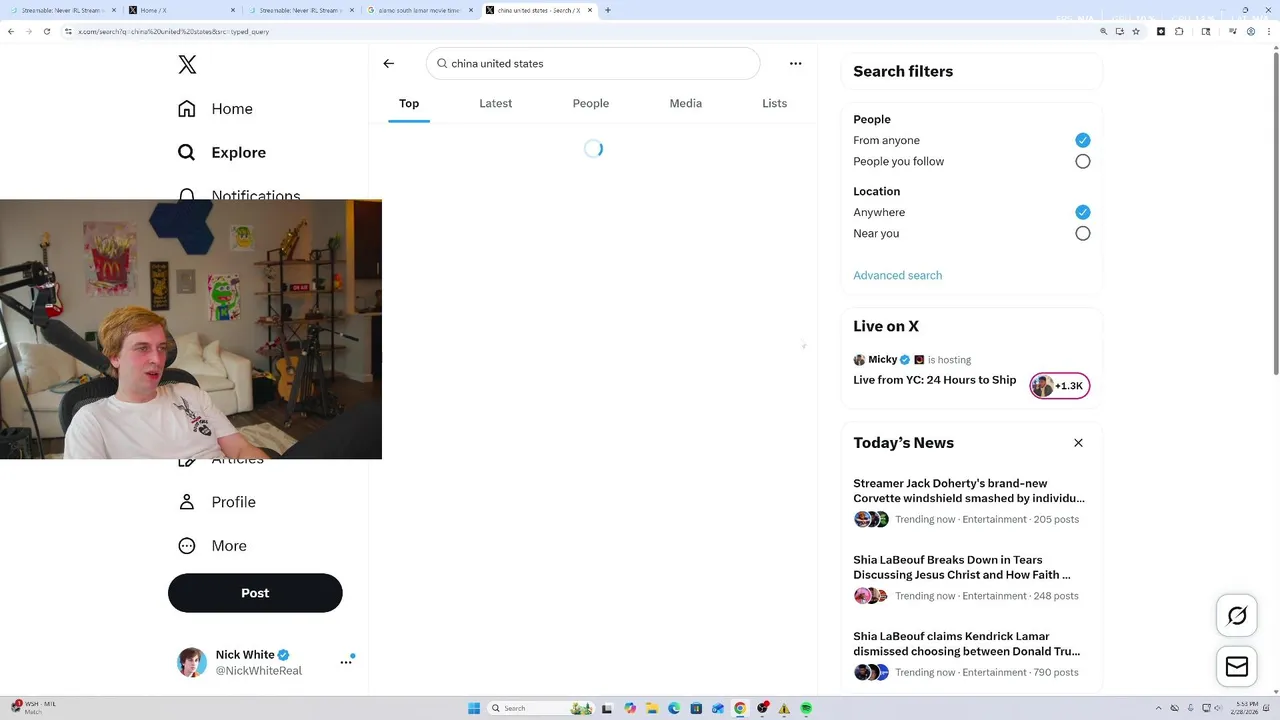The image size is (1280, 720).
Task: Select the Anywhere location radio option
Action: click(x=1083, y=212)
